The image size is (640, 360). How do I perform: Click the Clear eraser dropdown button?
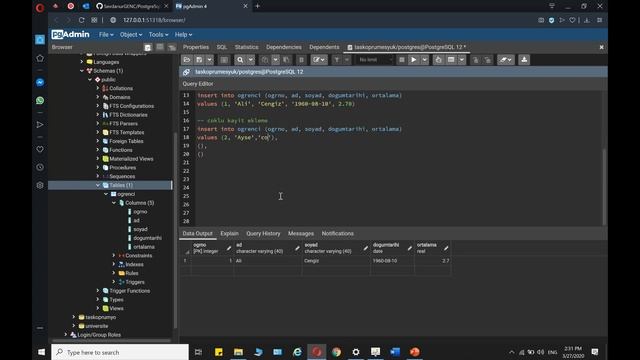coord(506,60)
